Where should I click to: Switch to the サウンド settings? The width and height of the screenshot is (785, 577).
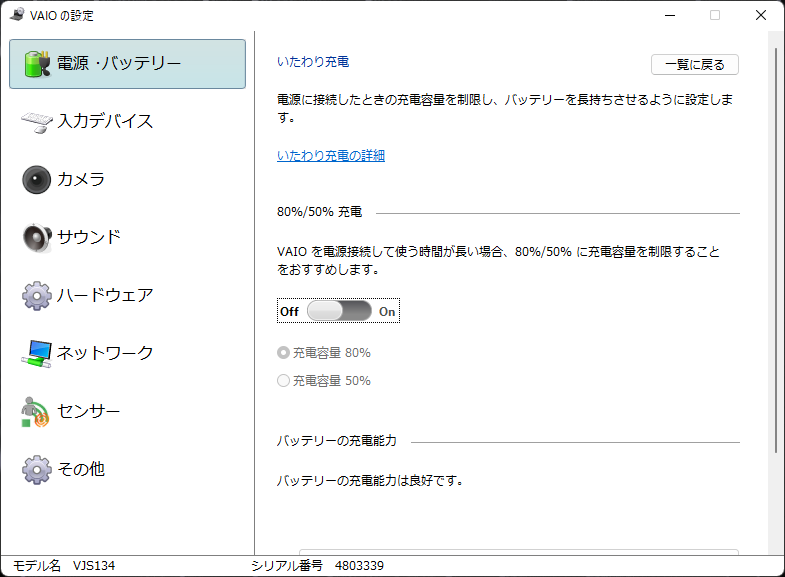127,238
